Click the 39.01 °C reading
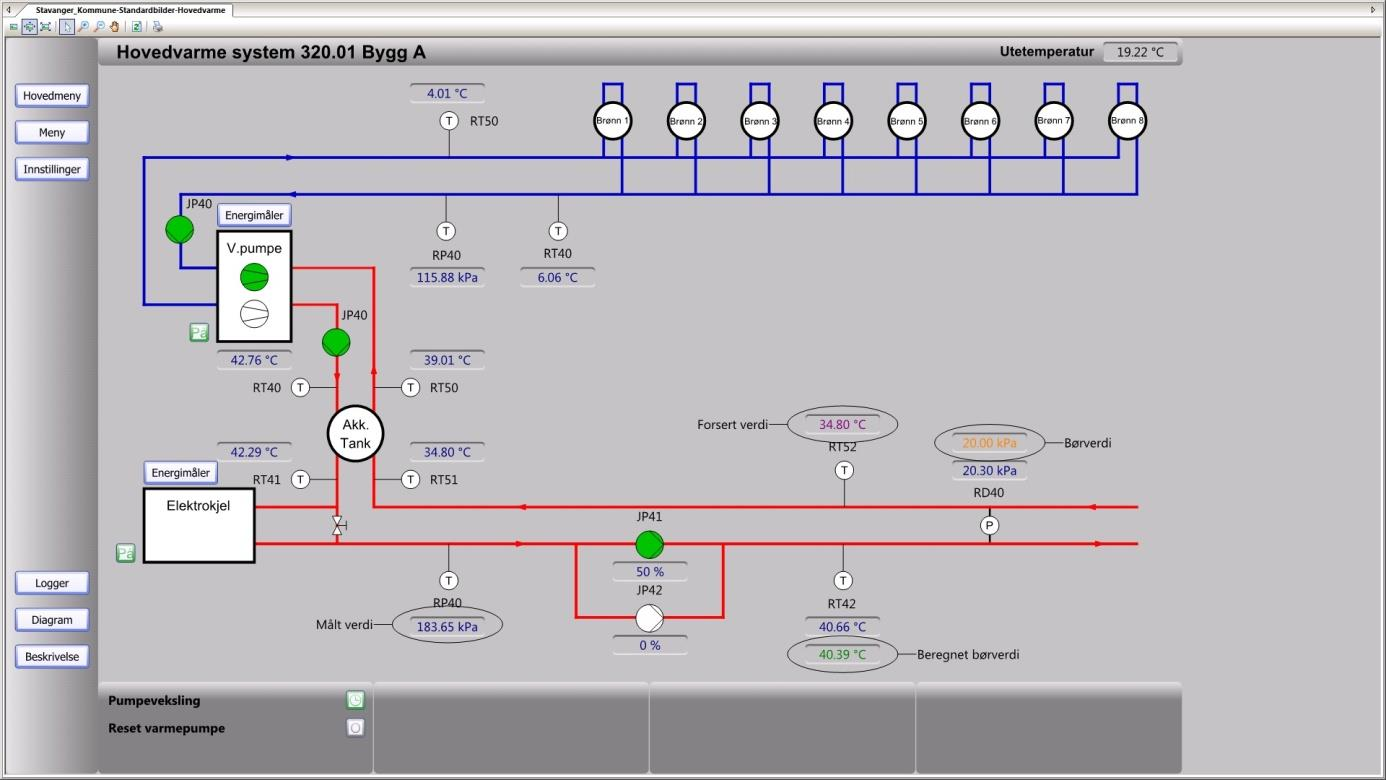1386x780 pixels. [447, 360]
